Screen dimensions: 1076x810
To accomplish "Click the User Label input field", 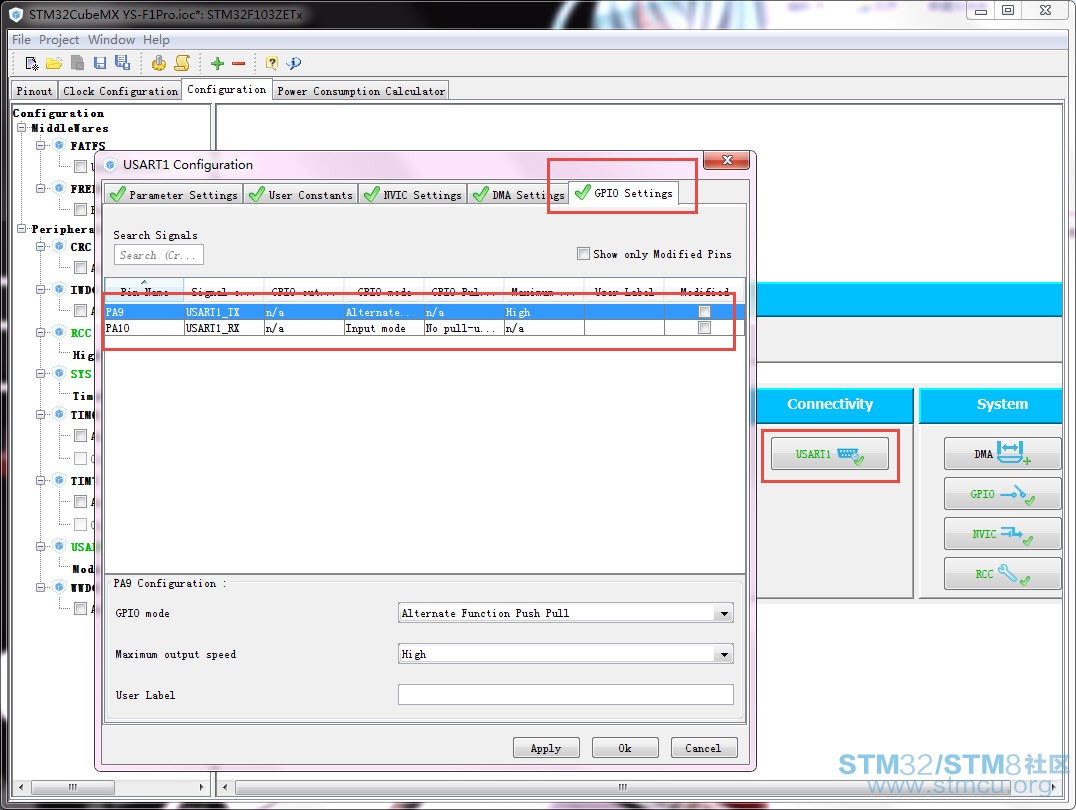I will pos(565,695).
